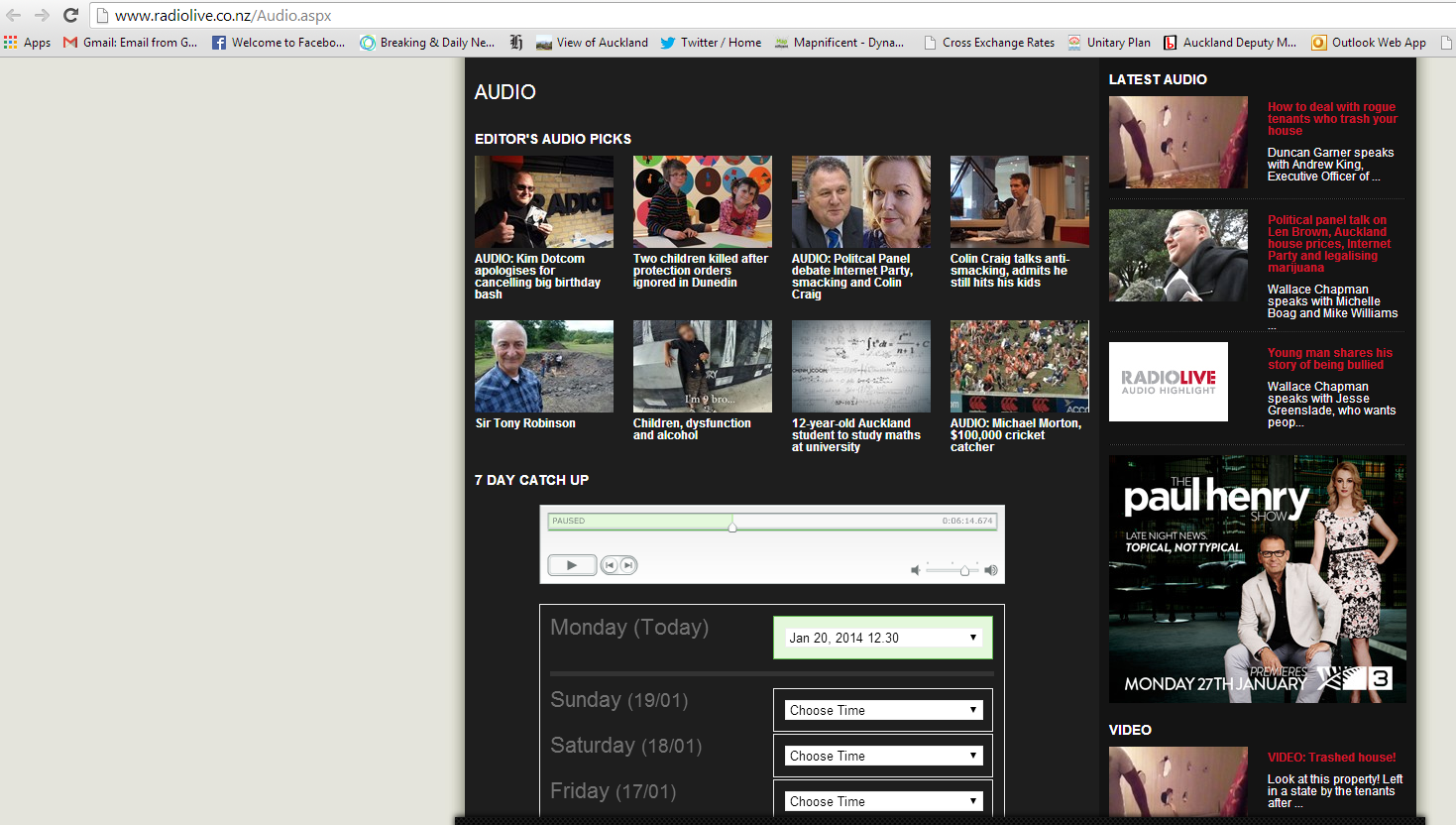The image size is (1456, 825).
Task: Open Friday's Choose Time dropdown
Action: click(882, 801)
